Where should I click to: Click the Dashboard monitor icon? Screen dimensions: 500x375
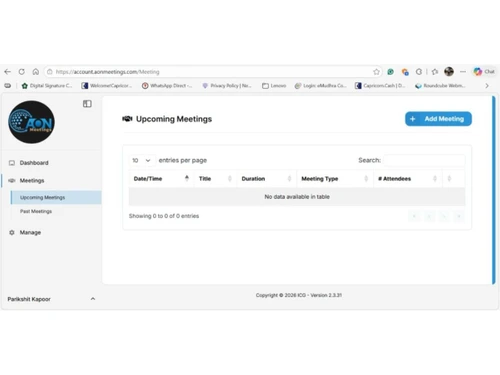click(12, 163)
